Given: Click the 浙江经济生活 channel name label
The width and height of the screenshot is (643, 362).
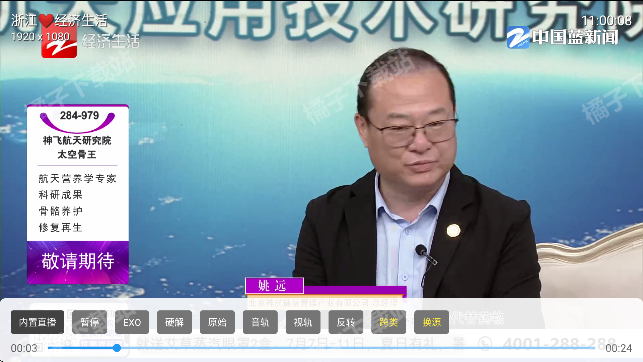Looking at the screenshot, I should 59,20.
